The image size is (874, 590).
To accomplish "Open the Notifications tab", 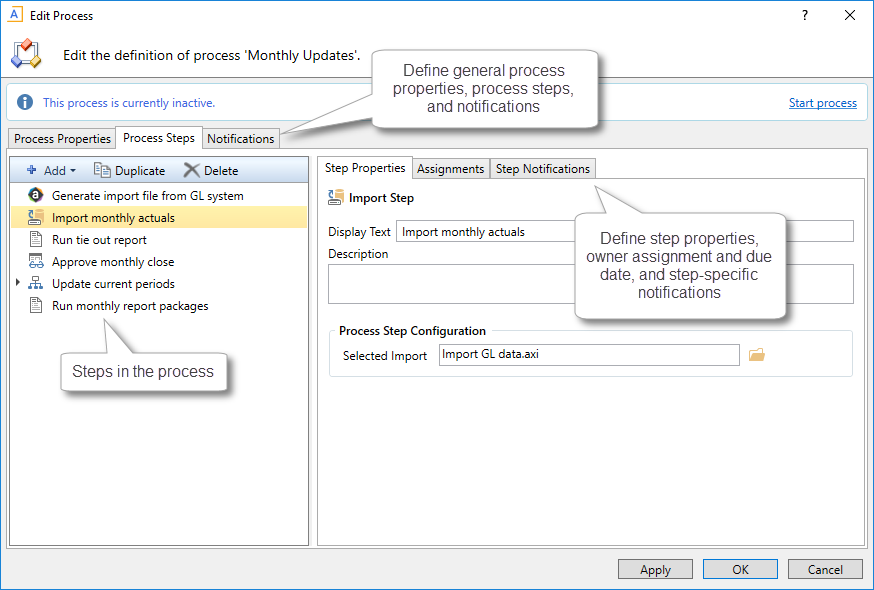I will 240,139.
